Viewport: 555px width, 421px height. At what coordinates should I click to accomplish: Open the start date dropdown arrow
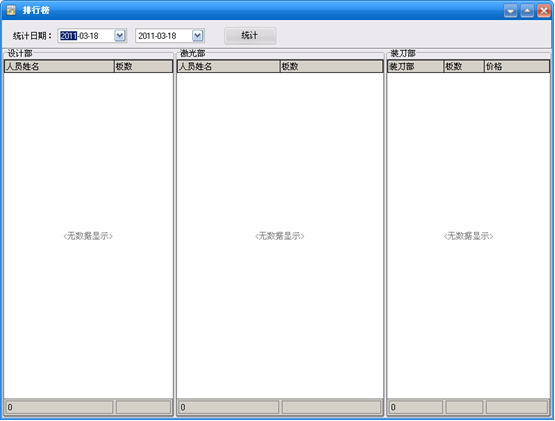(x=120, y=35)
